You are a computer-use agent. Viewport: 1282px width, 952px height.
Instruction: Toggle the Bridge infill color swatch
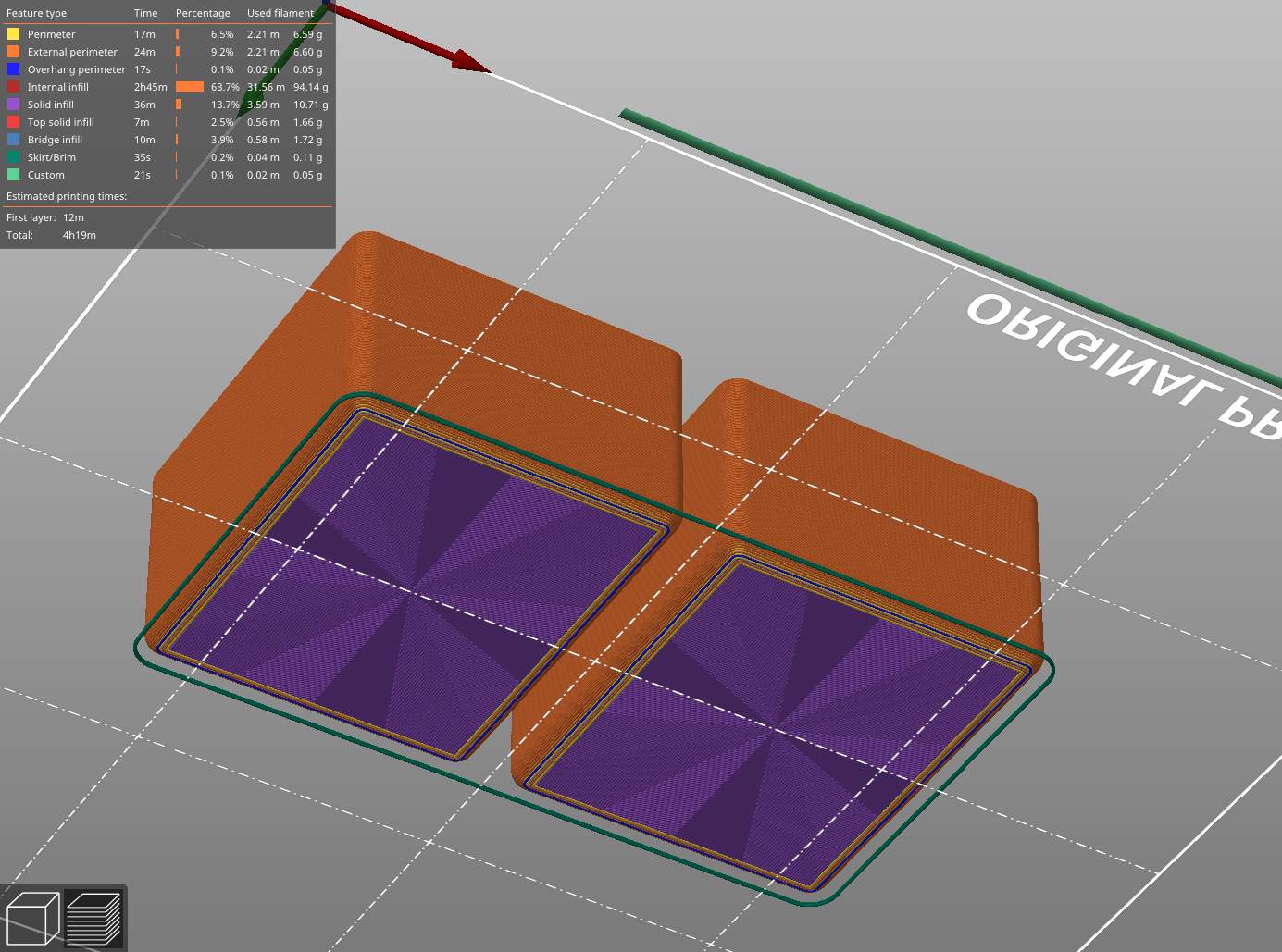click(13, 140)
